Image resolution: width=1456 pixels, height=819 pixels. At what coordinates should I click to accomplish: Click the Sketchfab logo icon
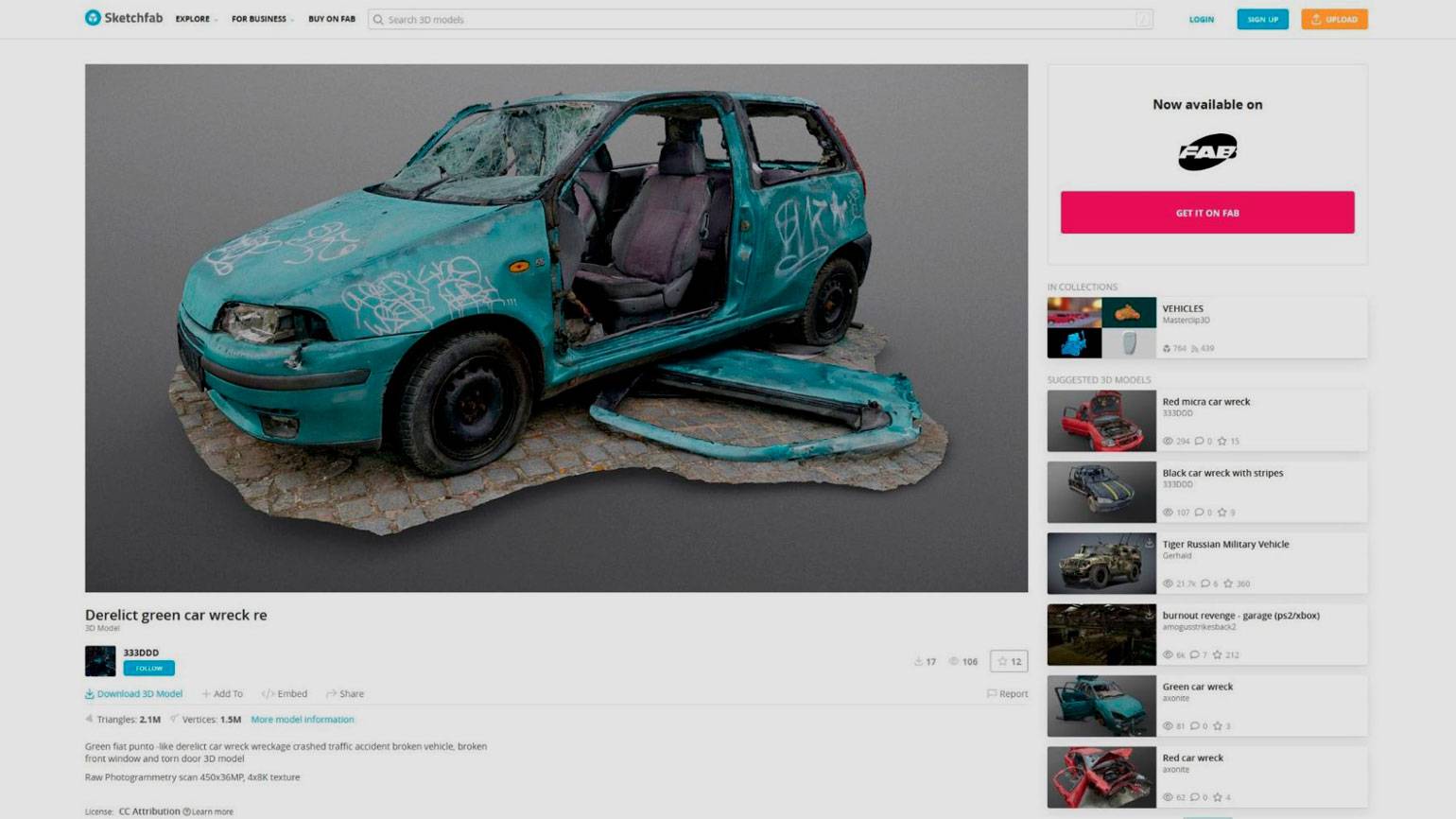pyautogui.click(x=93, y=18)
